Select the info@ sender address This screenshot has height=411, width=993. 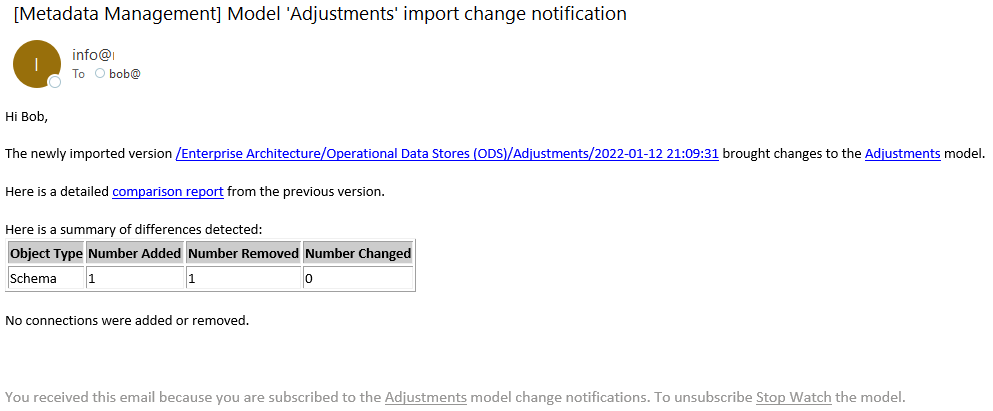(93, 55)
